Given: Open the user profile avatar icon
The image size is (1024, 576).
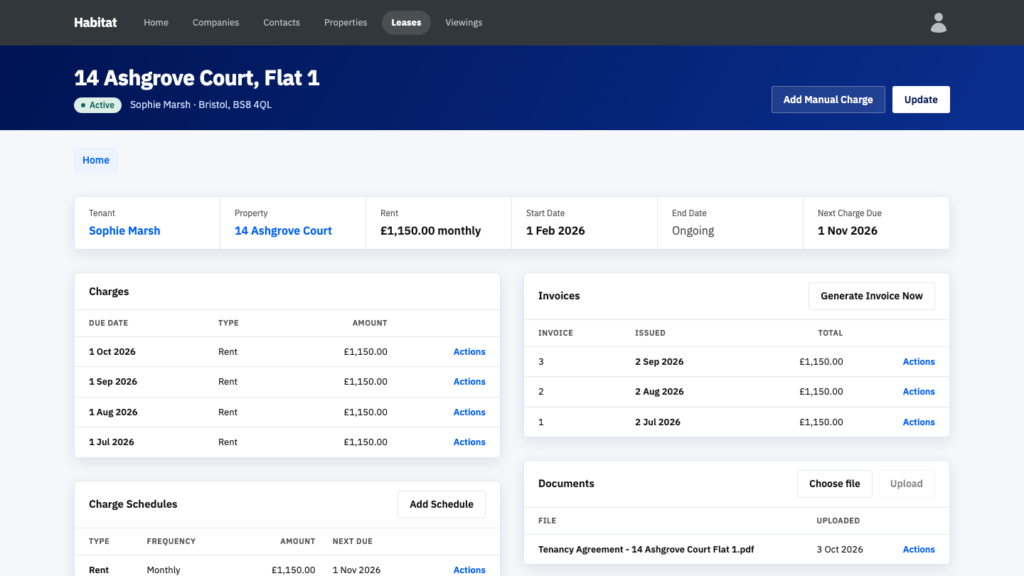Looking at the screenshot, I should click(x=938, y=23).
